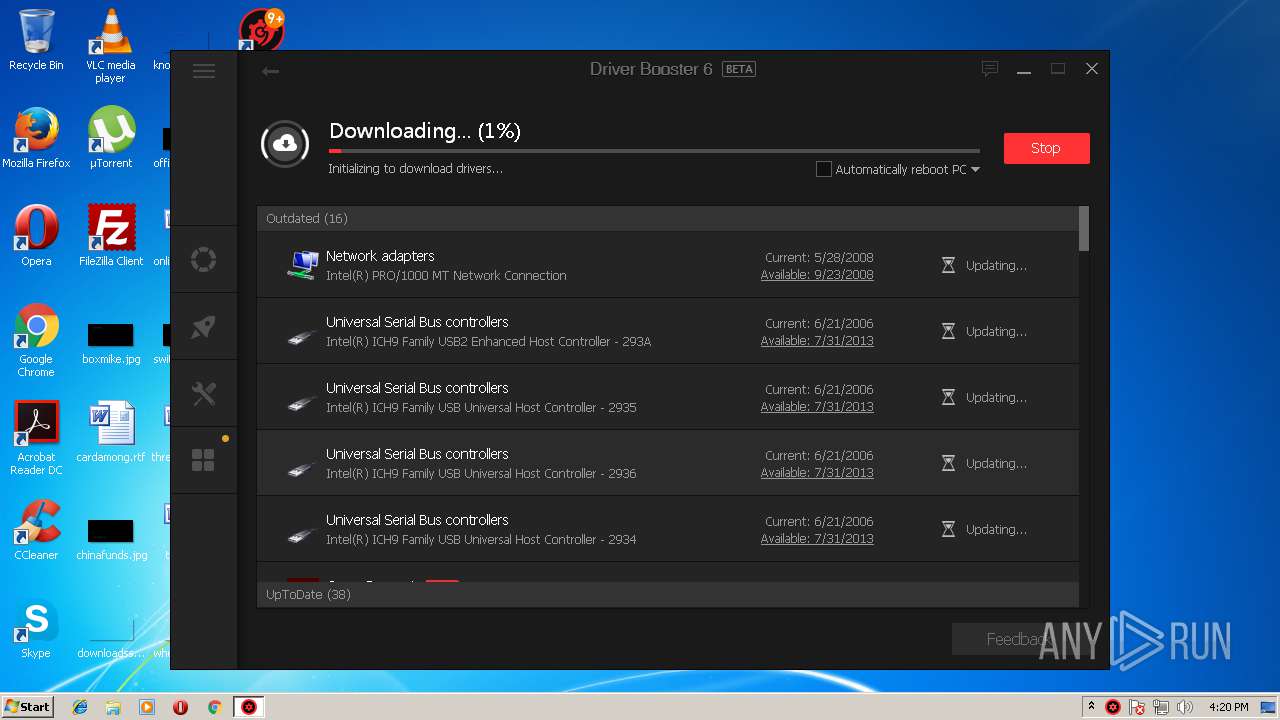Viewport: 1280px width, 720px height.
Task: Open Available: 9/23/2008 link for Network adapters
Action: point(817,275)
